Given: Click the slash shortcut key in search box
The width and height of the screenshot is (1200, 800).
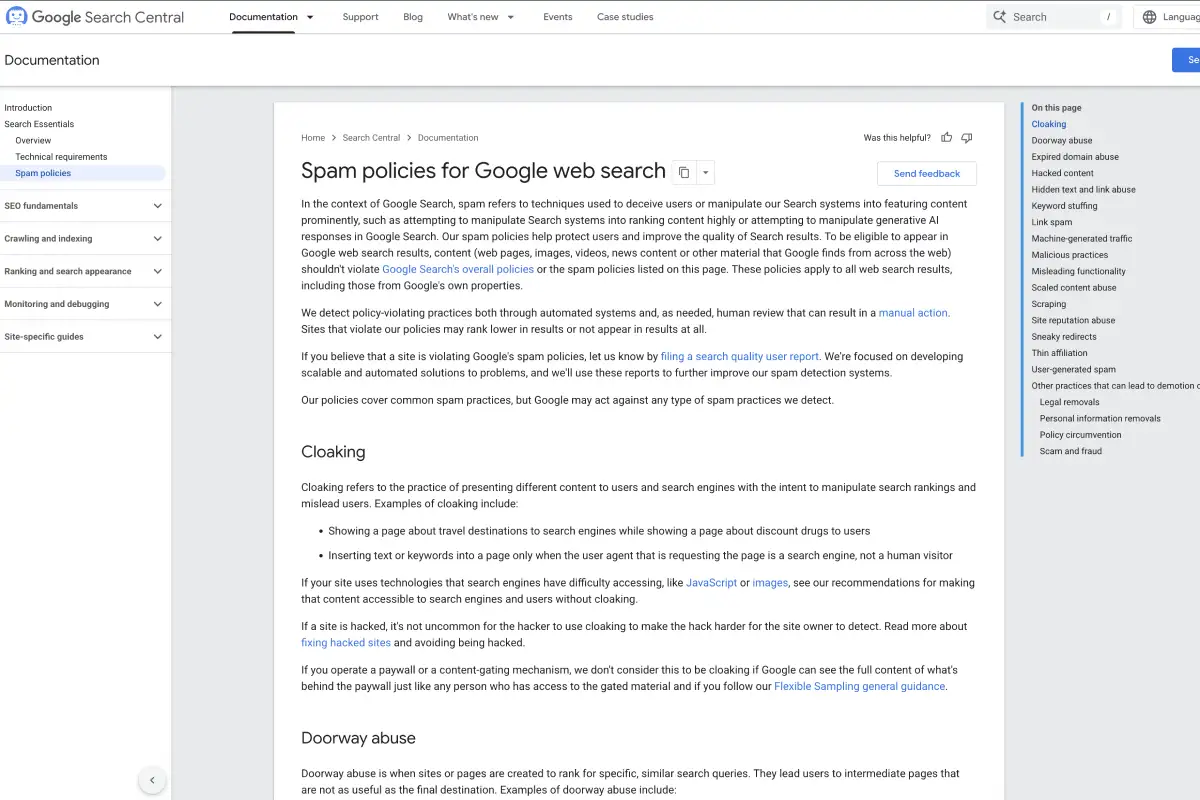Looking at the screenshot, I should 1107,17.
